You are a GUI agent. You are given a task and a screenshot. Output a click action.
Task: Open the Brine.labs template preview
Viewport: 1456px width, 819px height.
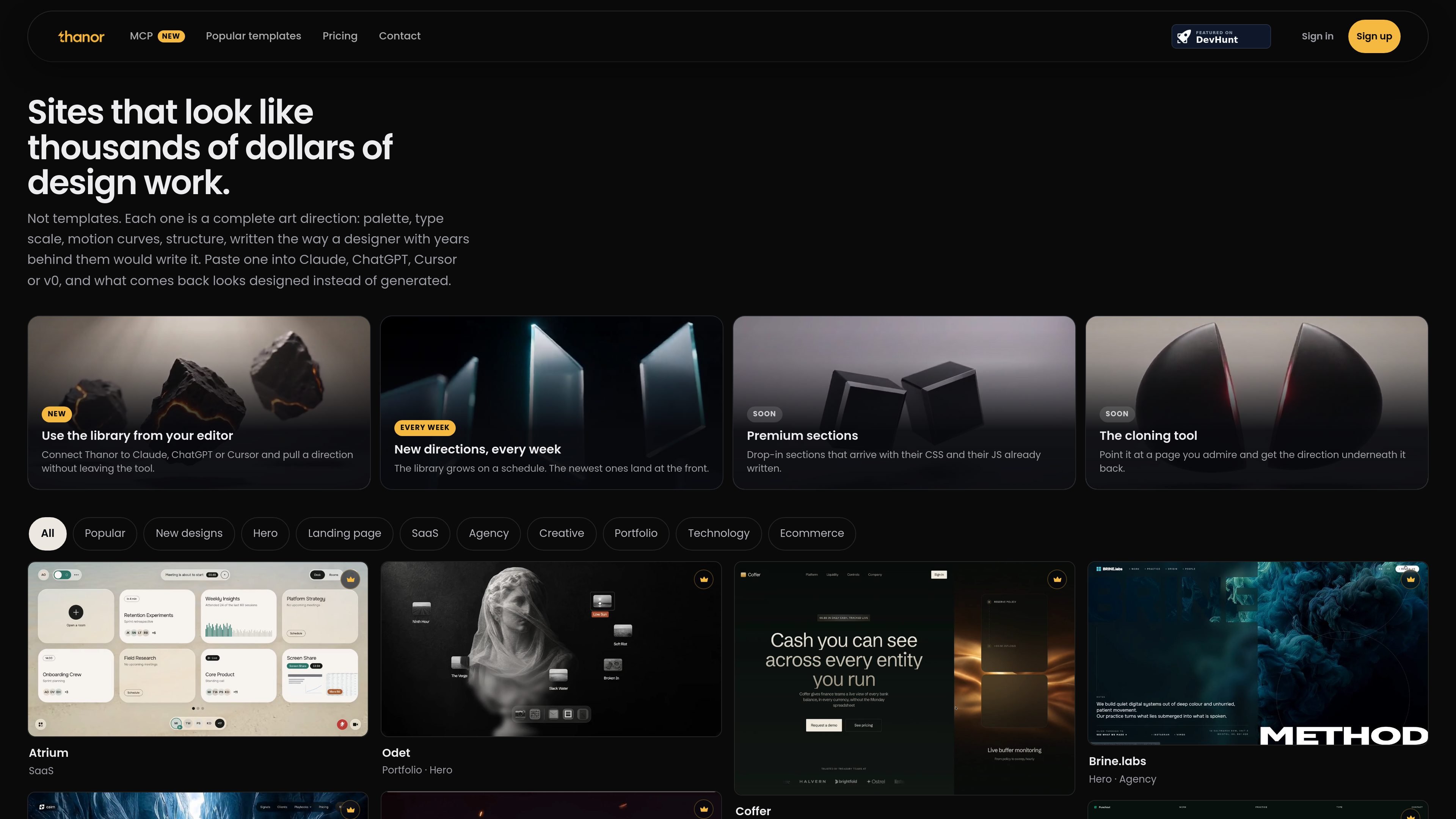click(x=1258, y=653)
